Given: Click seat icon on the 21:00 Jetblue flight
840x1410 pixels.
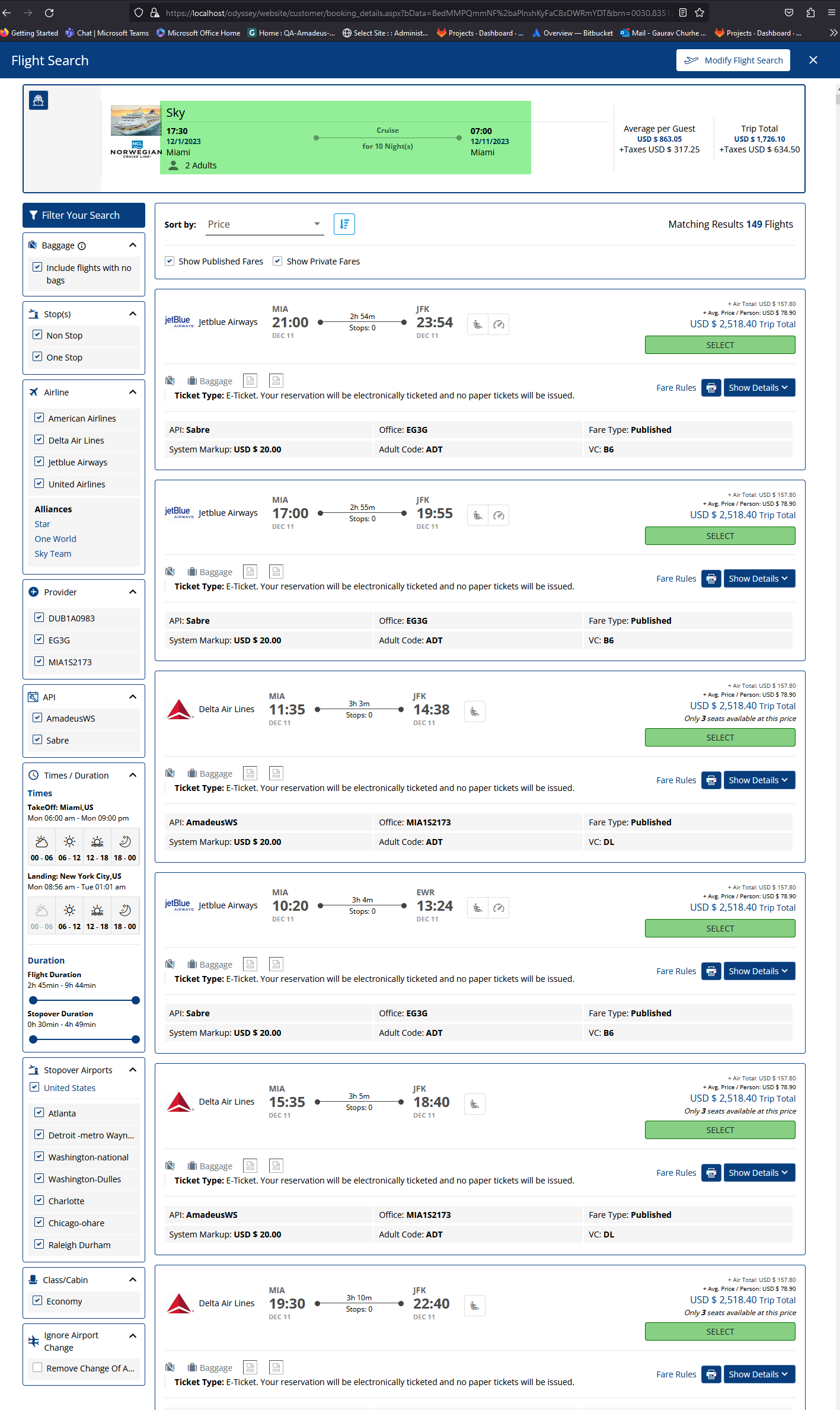Looking at the screenshot, I should [x=478, y=324].
